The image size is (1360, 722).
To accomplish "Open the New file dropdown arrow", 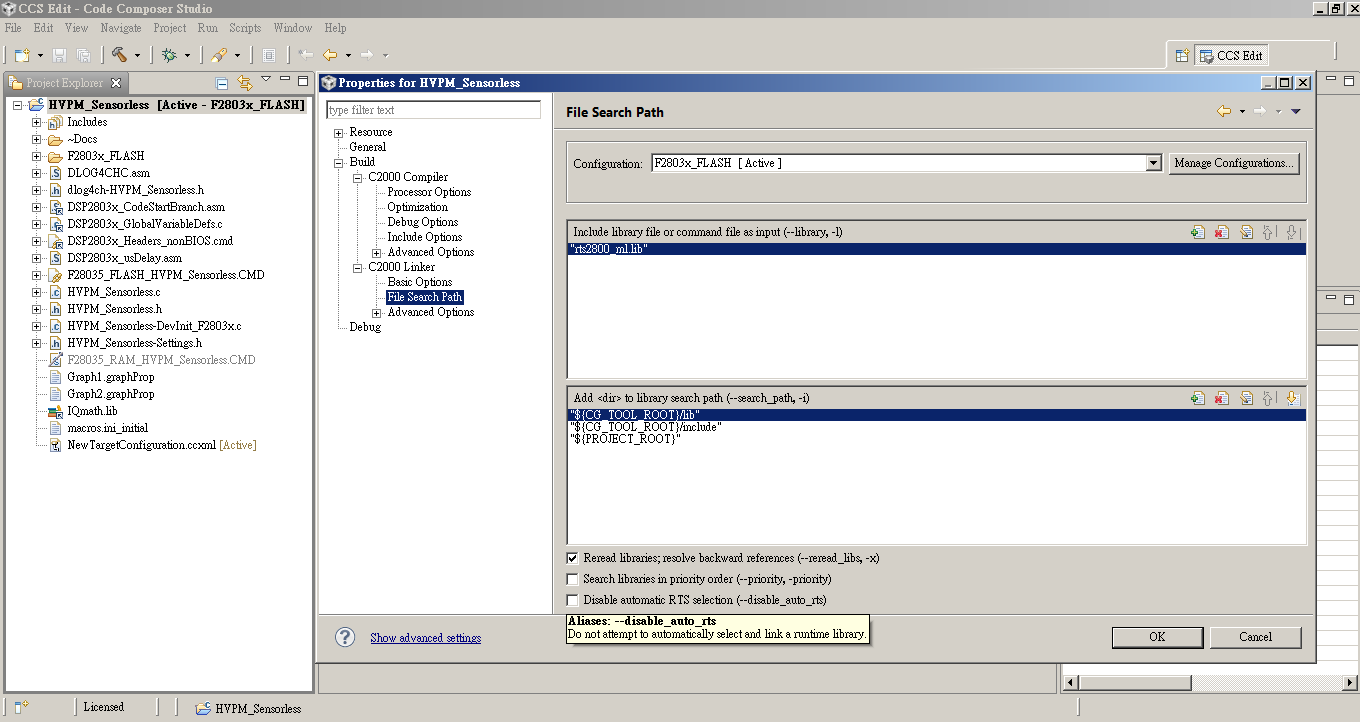I will tap(40, 56).
